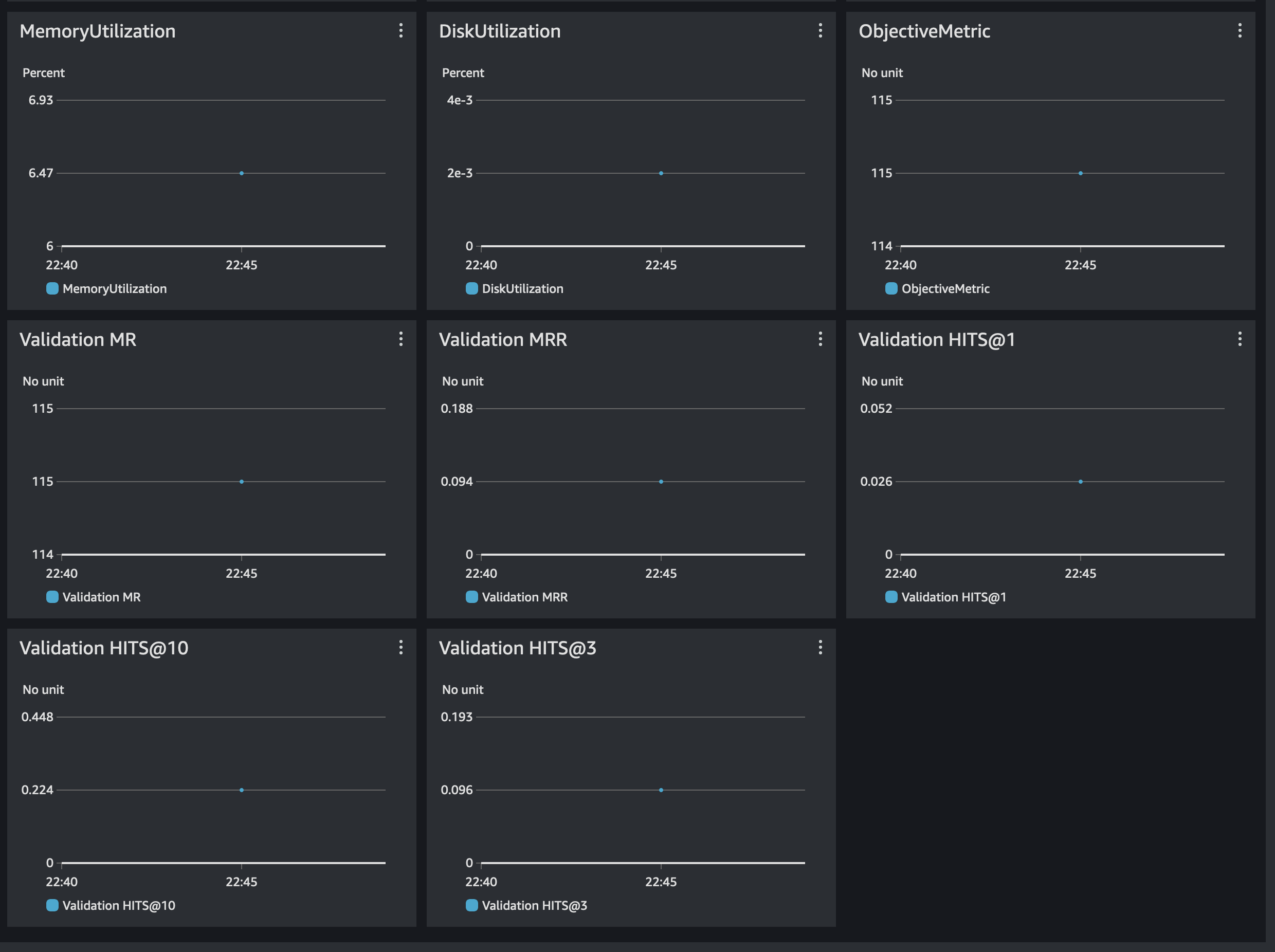Click the Validation MRR legend color swatch
The image size is (1275, 952).
472,596
